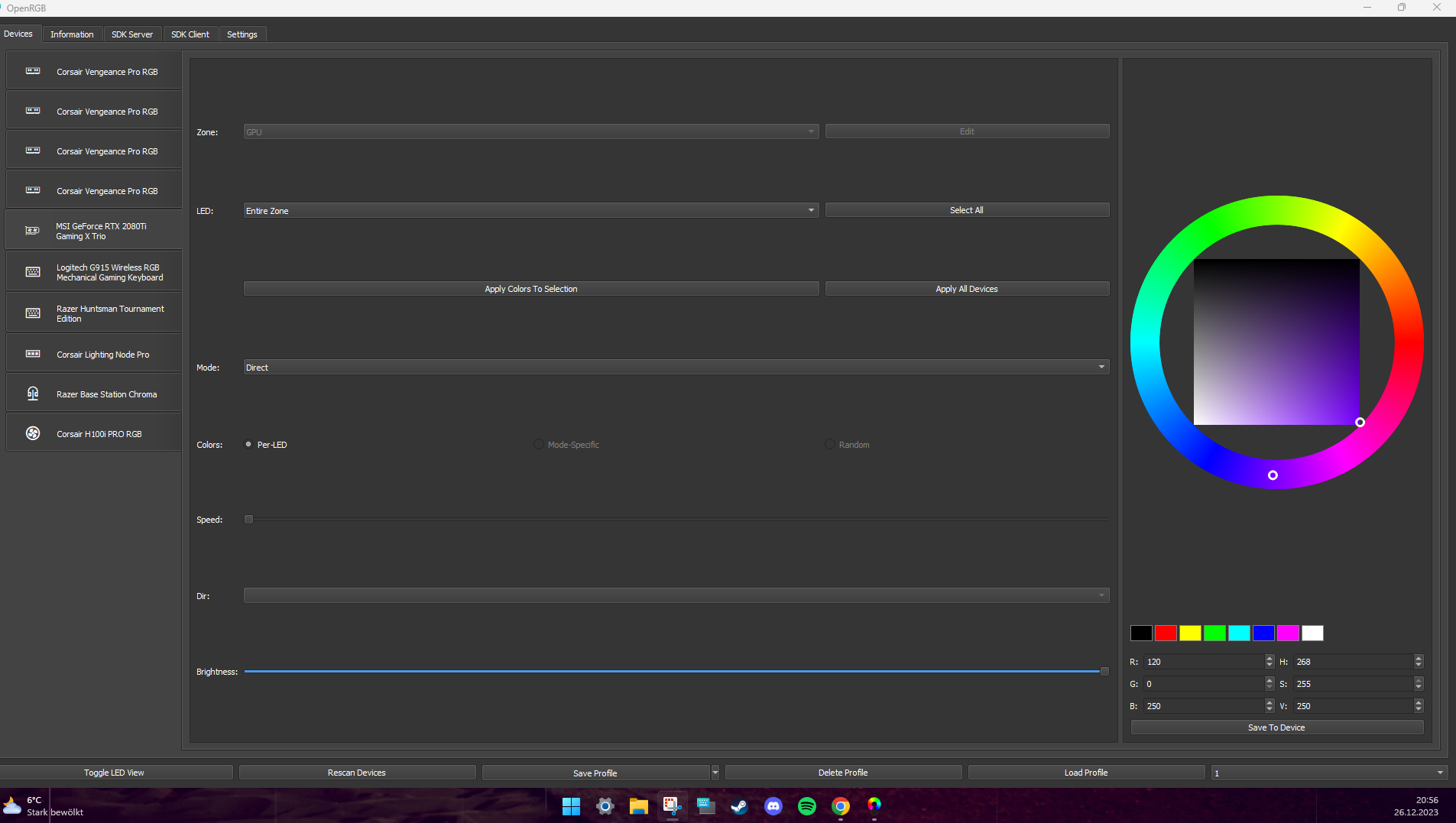1456x823 pixels.
Task: Expand the LED dropdown showing Entire Zone
Action: pos(531,210)
